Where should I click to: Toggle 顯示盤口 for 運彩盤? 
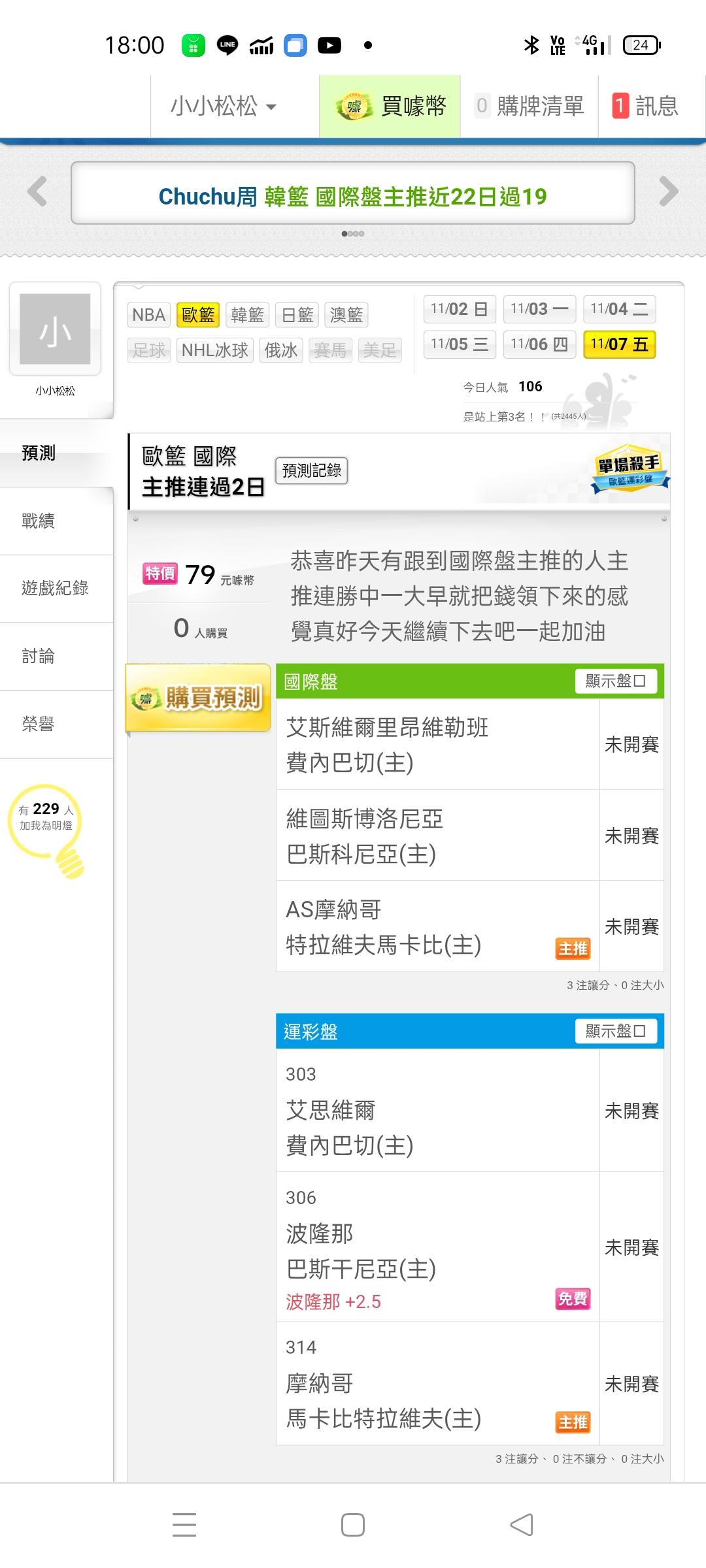coord(616,1031)
